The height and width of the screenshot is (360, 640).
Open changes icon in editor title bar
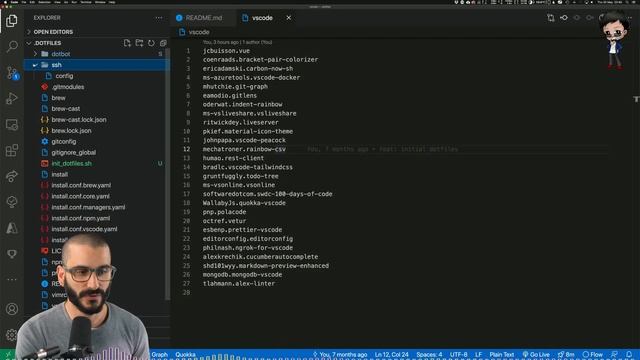[551, 18]
